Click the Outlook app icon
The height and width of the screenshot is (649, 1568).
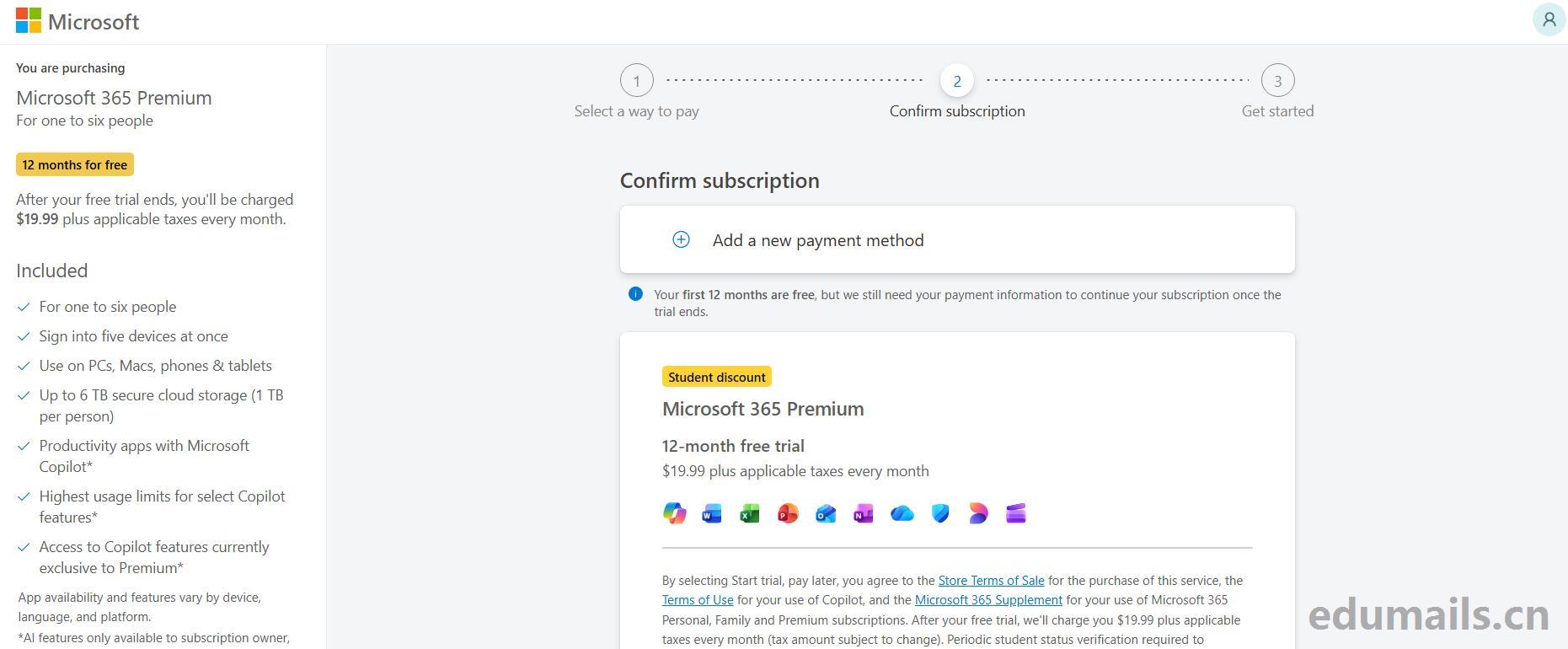(826, 513)
